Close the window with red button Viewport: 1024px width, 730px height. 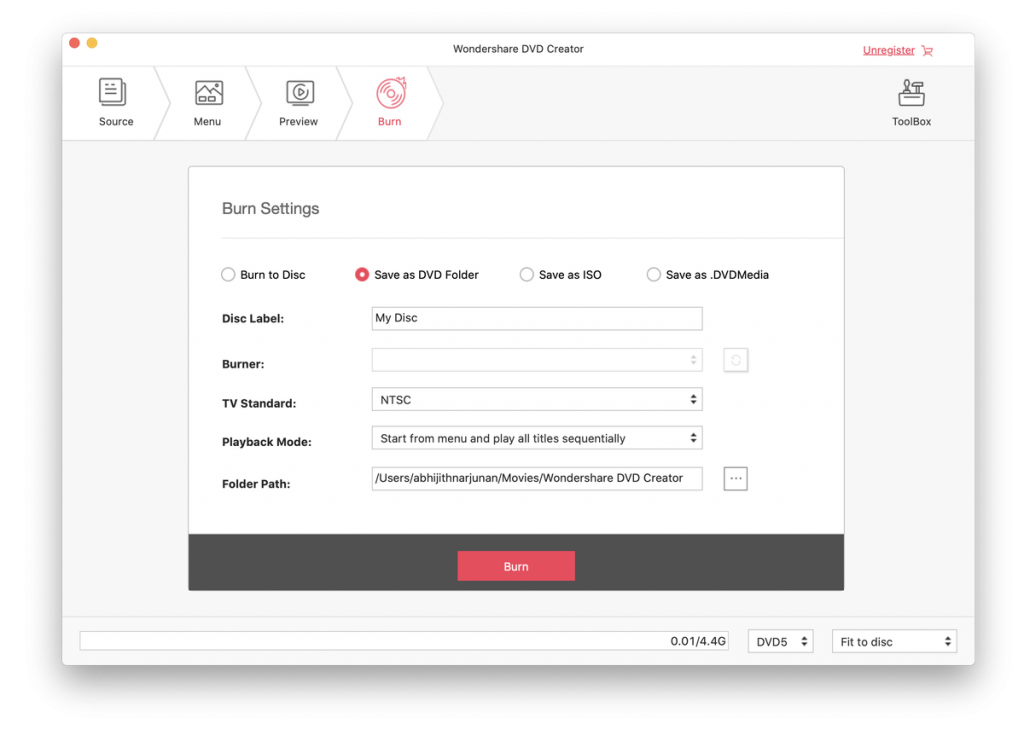[74, 43]
